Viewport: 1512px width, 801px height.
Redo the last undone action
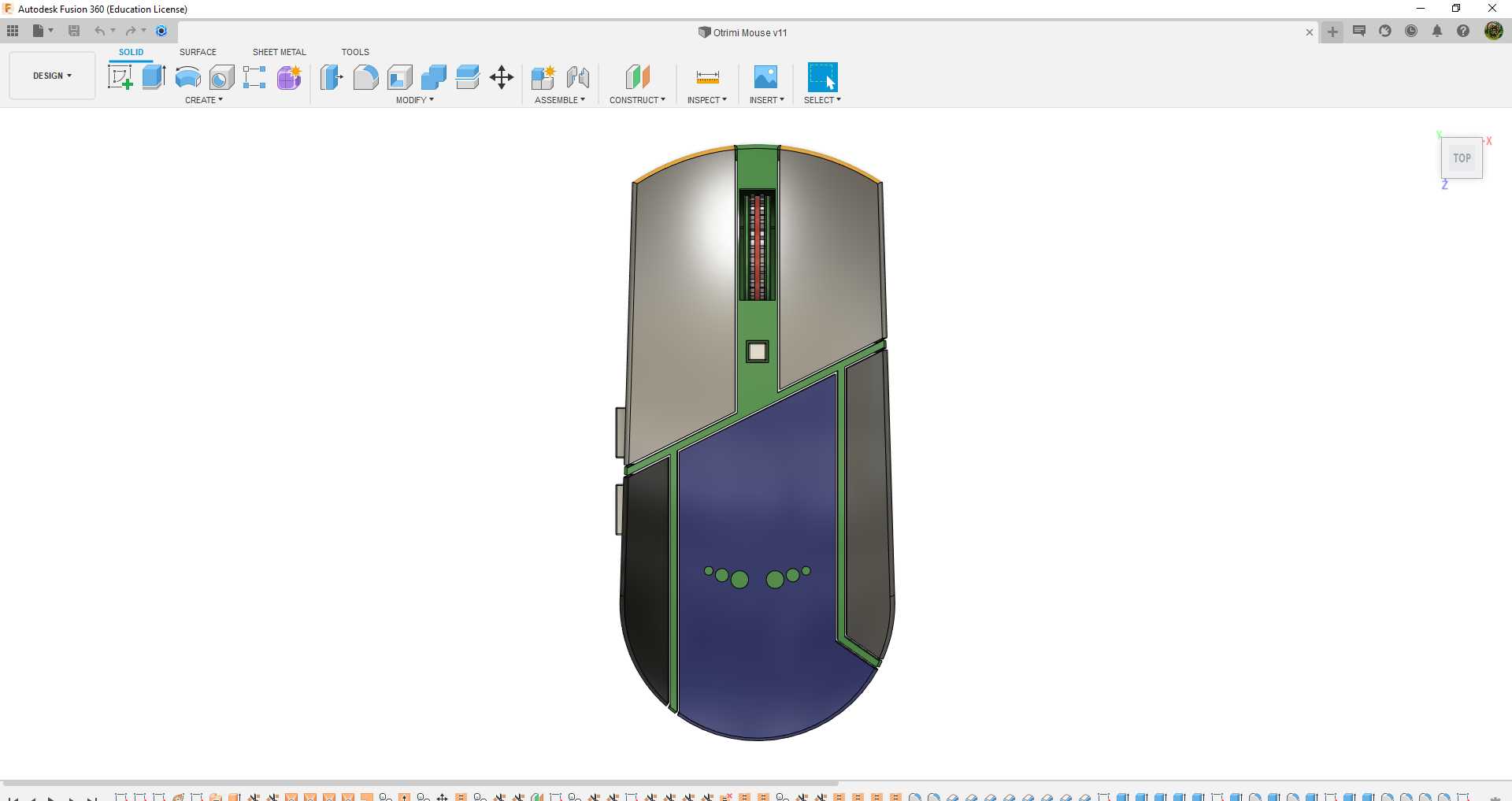(x=131, y=31)
